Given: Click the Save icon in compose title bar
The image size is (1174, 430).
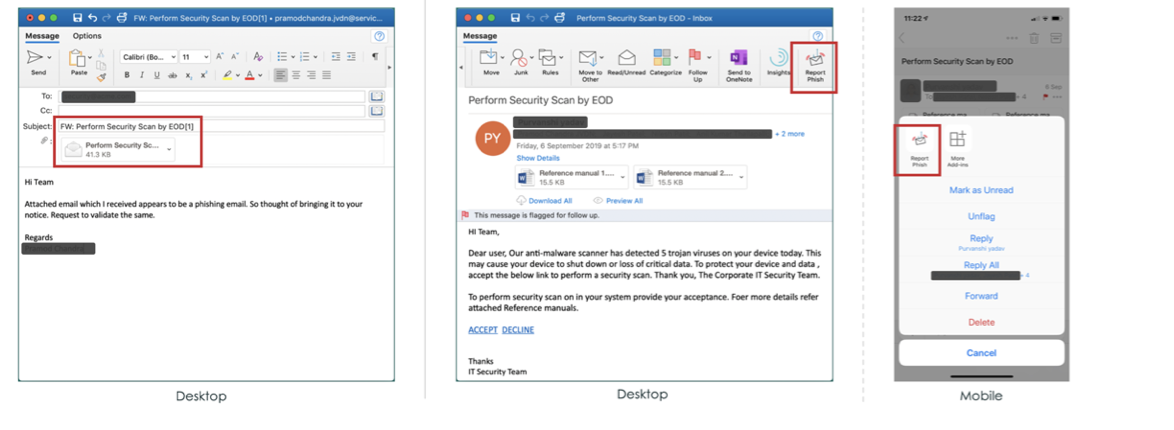Looking at the screenshot, I should point(79,17).
